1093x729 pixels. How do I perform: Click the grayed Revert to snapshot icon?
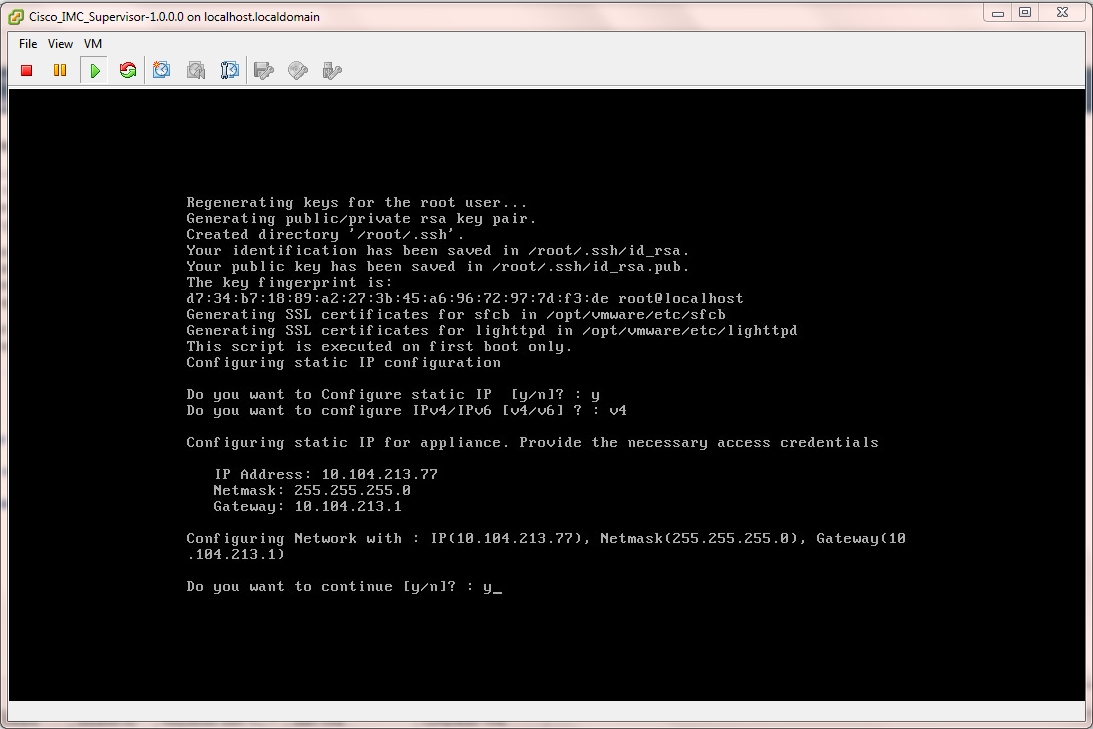196,70
